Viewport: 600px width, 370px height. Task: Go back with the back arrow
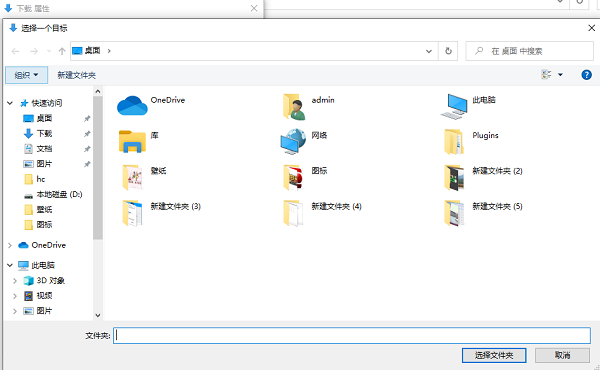point(15,51)
